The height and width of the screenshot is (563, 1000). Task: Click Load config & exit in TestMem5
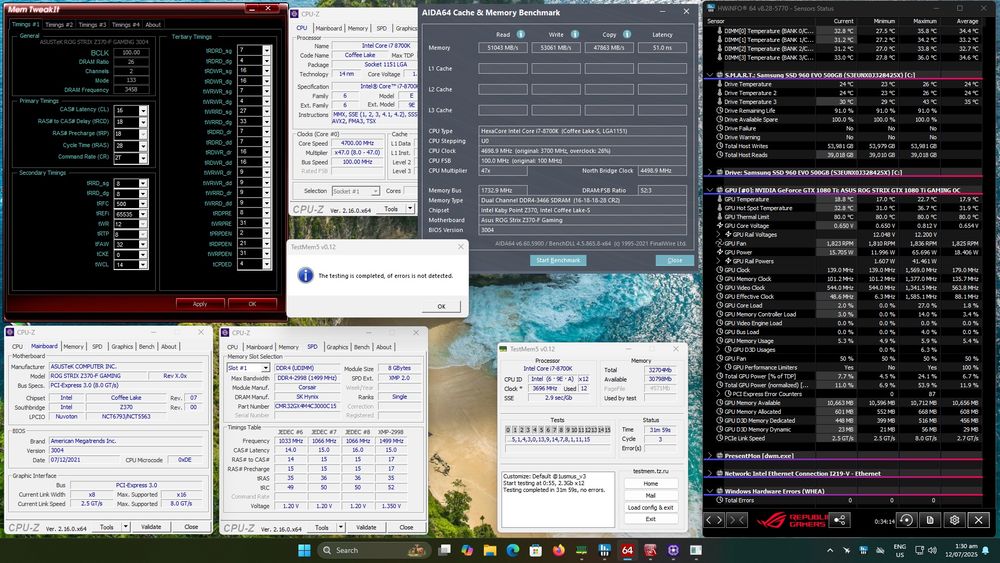tap(651, 508)
